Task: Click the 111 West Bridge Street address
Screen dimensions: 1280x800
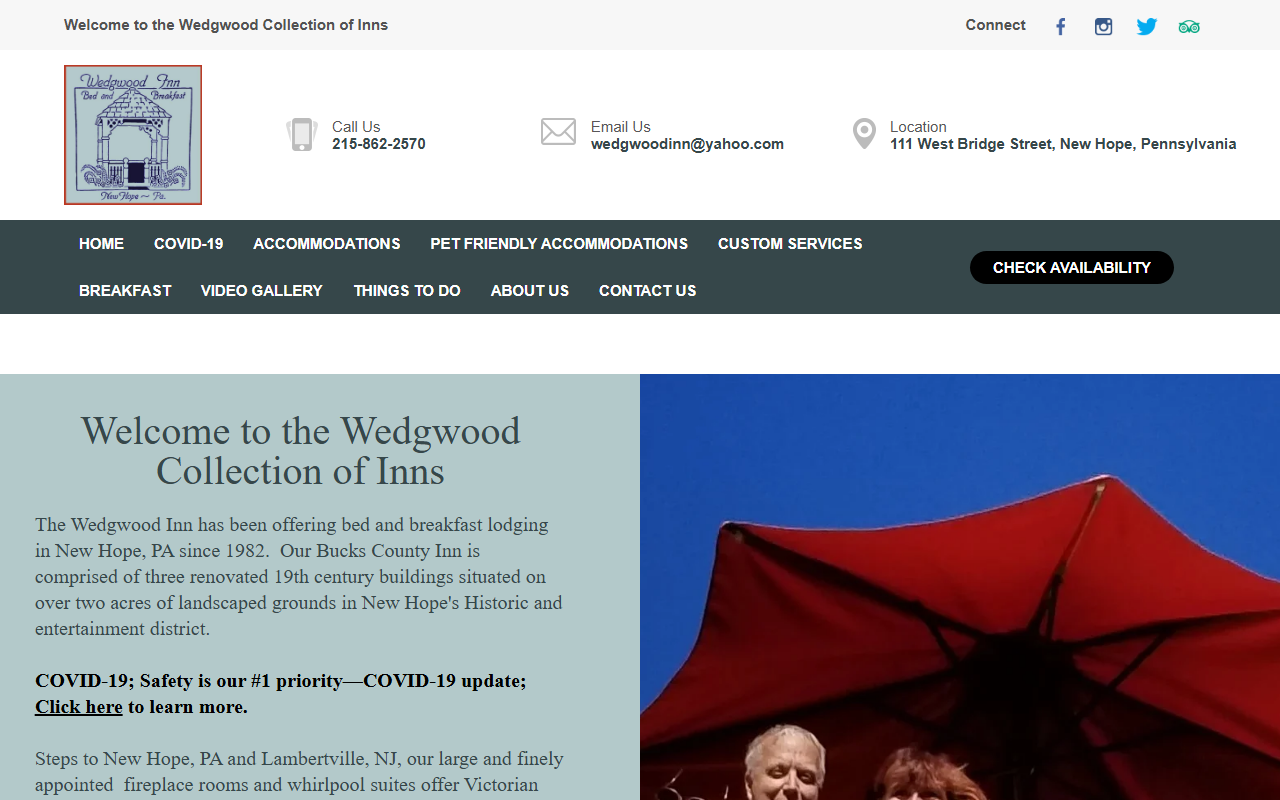Action: (1063, 144)
